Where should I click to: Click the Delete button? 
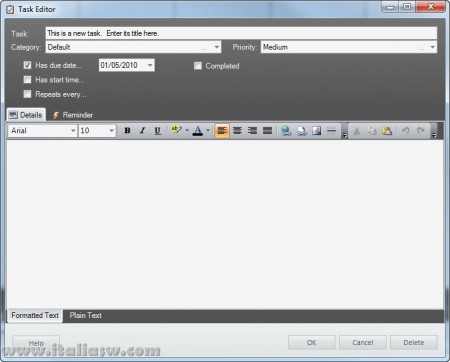coord(414,342)
